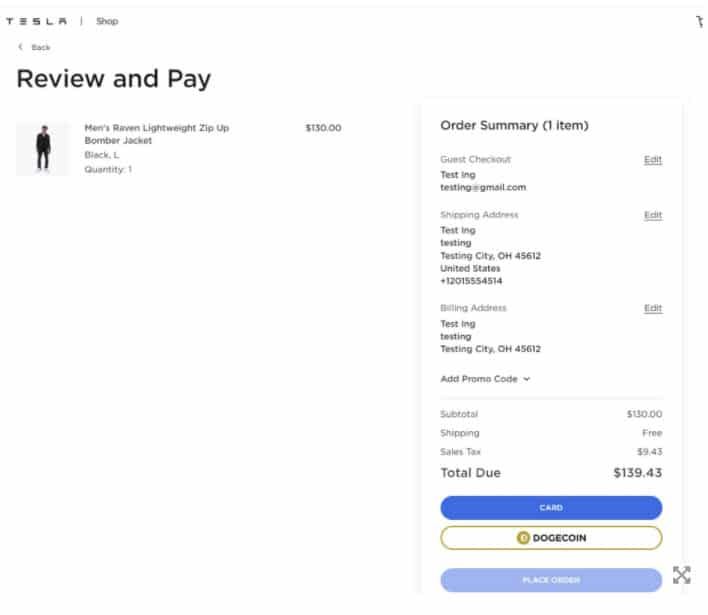Image resolution: width=708 pixels, height=615 pixels.
Task: Click the Order Summary (1 item) heading
Action: click(514, 125)
